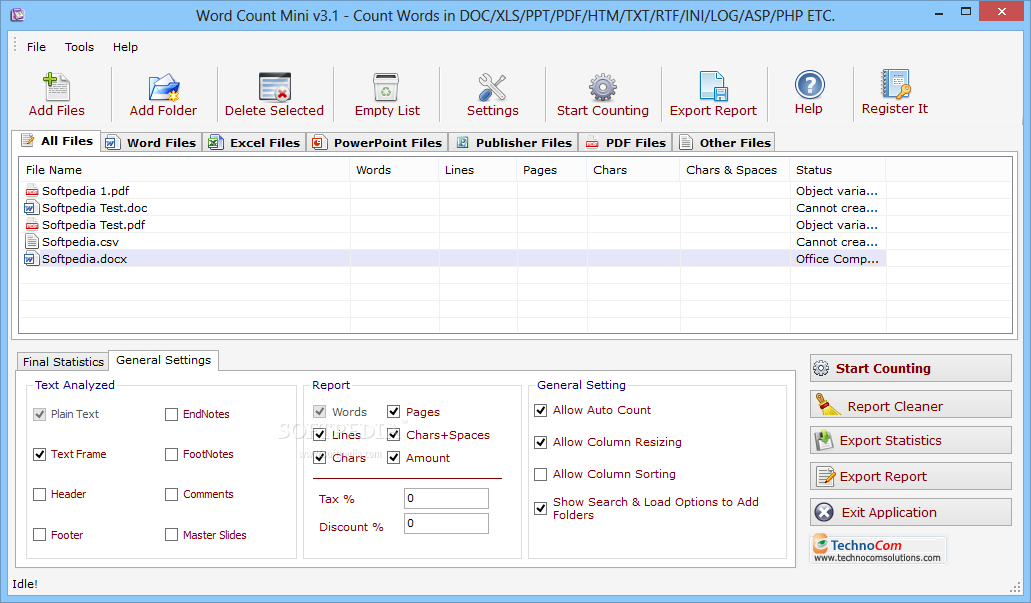
Task: Switch to the Publisher Files tab
Action: pos(514,143)
